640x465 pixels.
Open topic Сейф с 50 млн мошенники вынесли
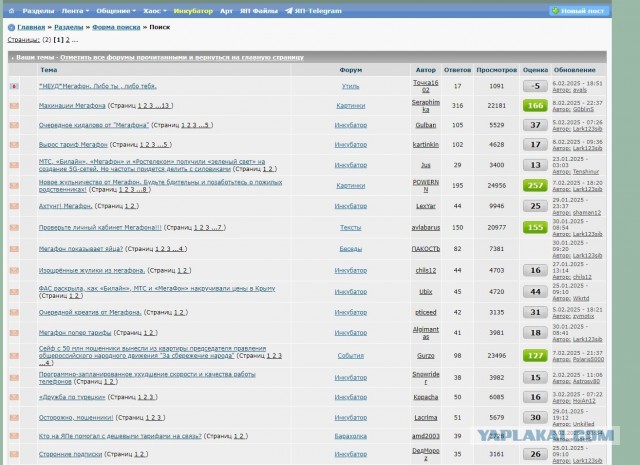tap(152, 352)
